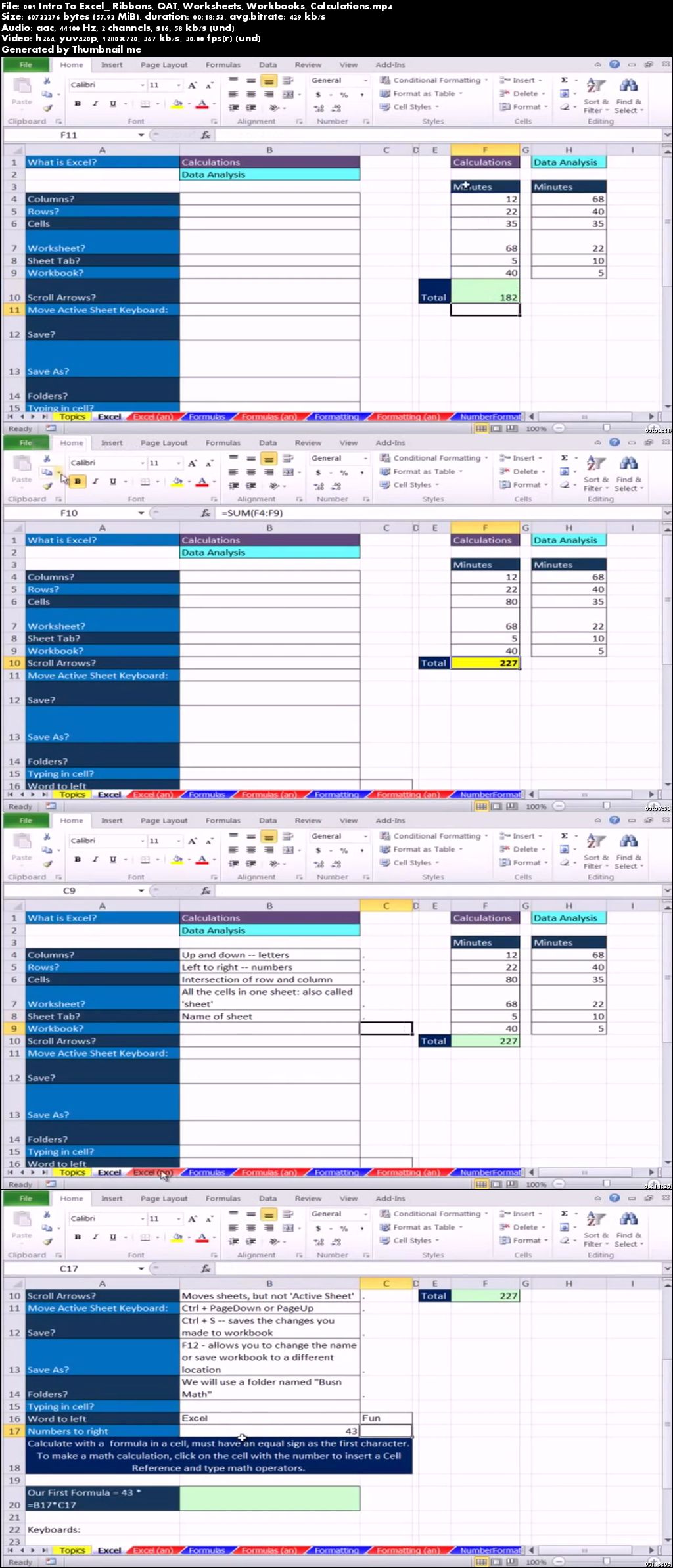Pick Fill Color bucket in Name Box F11 frame
This screenshot has width=673, height=1568.
coord(177,104)
